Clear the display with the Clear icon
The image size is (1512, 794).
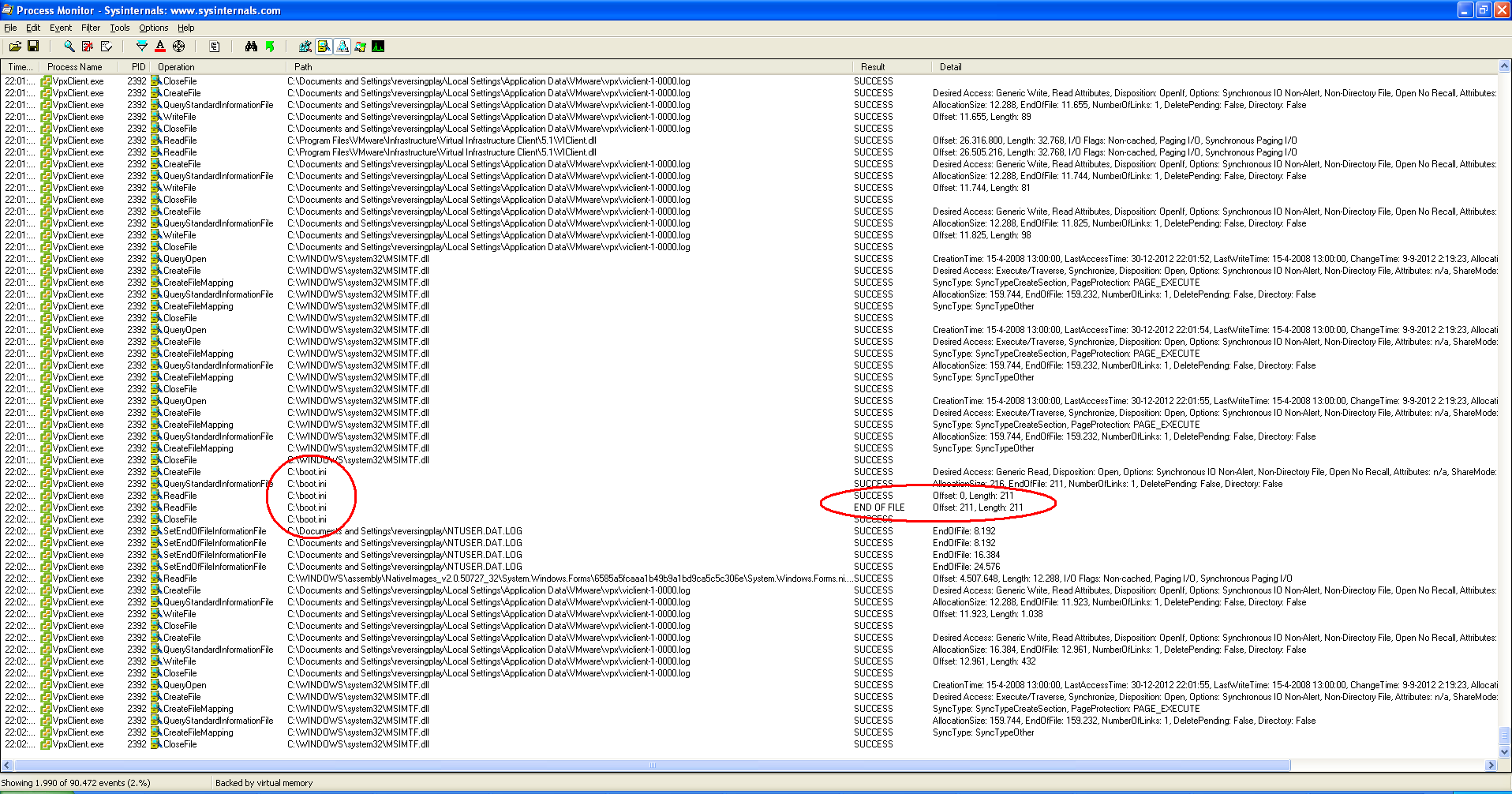pyautogui.click(x=107, y=47)
